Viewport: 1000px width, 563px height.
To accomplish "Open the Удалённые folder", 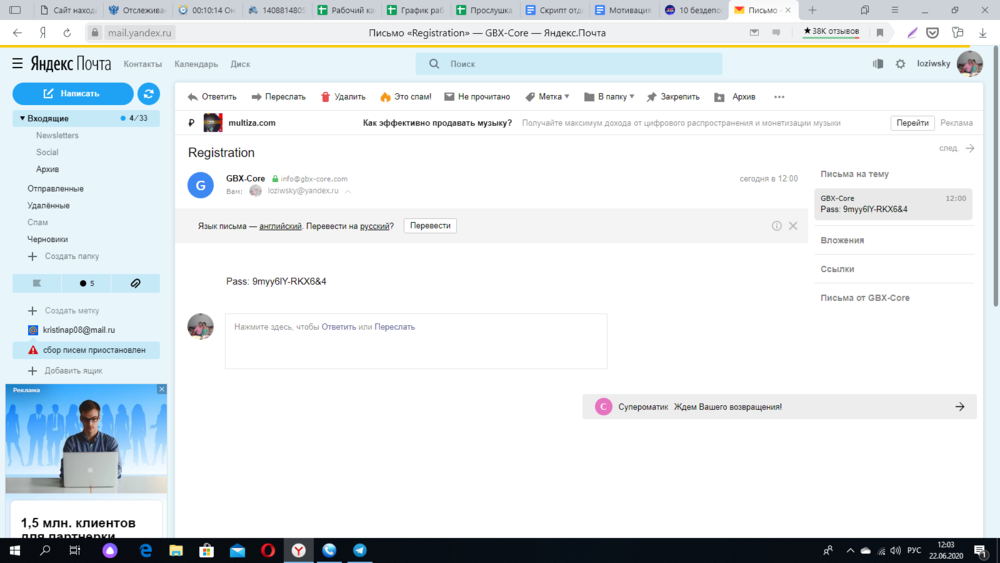I will point(48,205).
